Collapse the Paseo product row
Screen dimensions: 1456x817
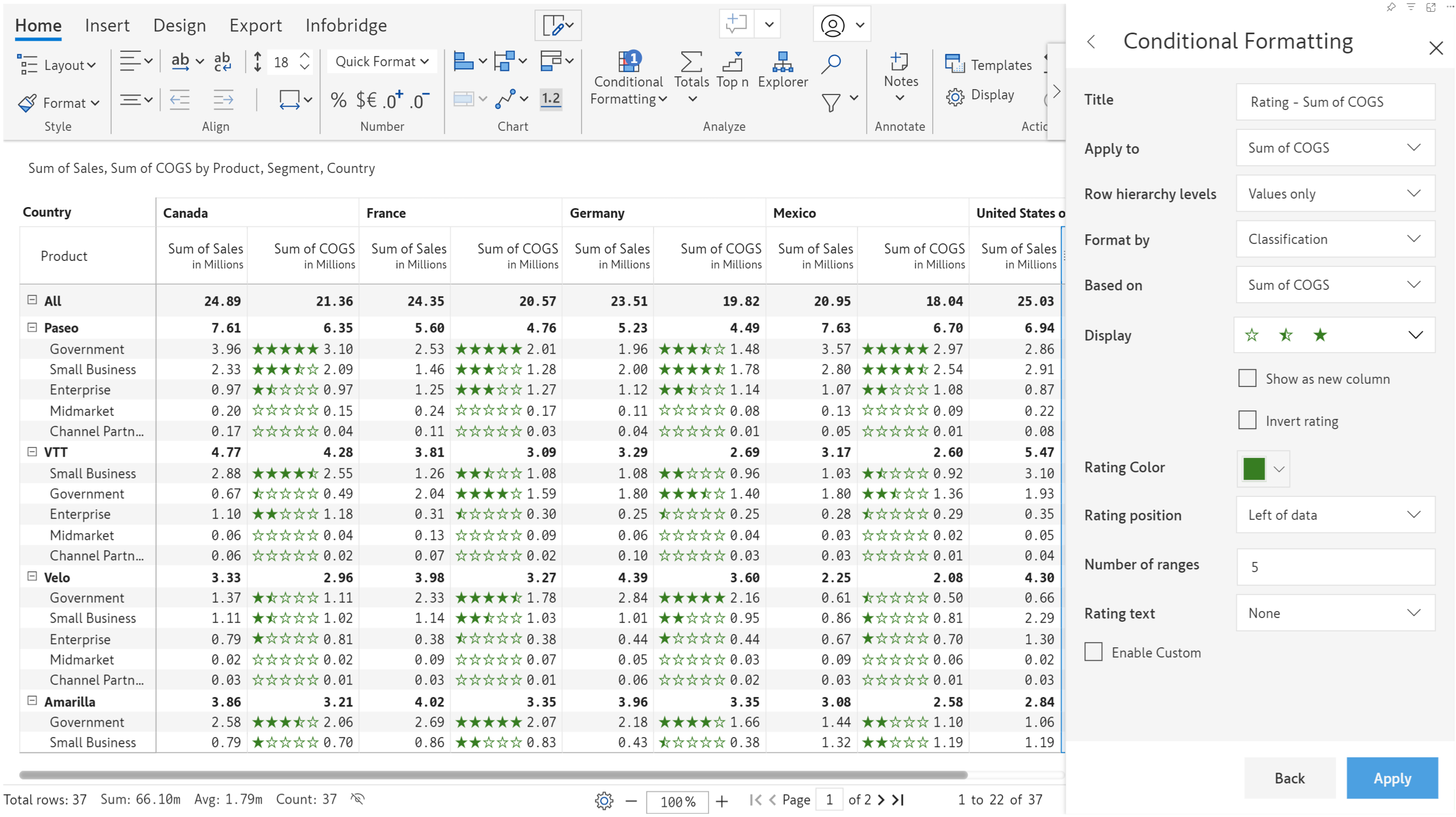(x=32, y=327)
